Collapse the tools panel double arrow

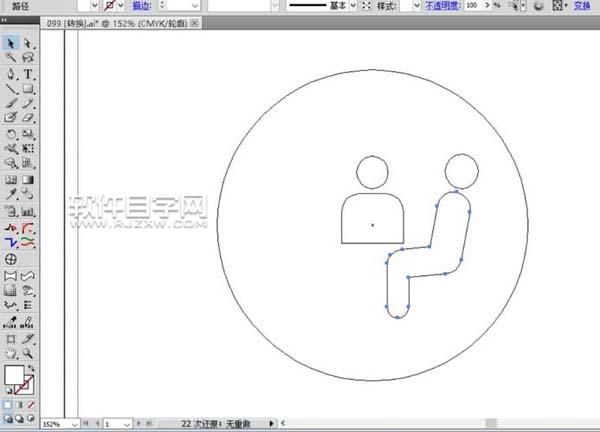pos(4,20)
